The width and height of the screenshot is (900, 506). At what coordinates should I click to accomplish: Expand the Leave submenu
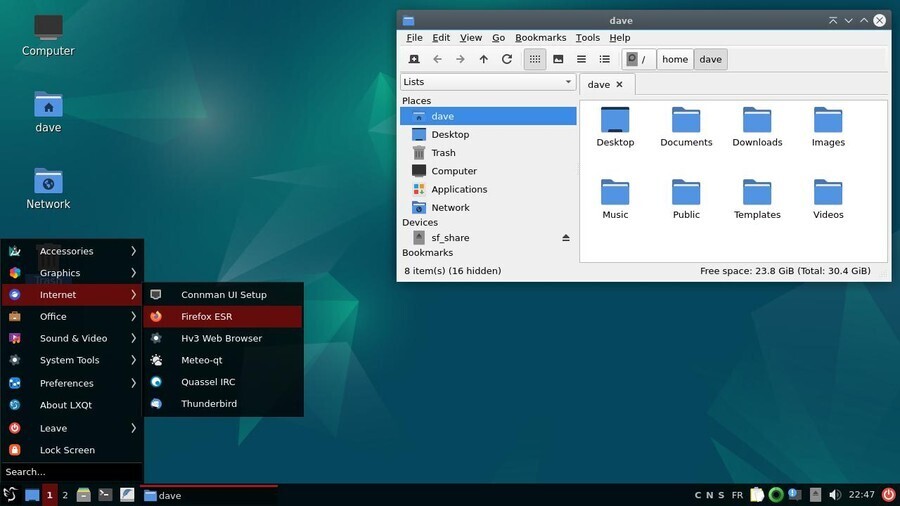click(72, 428)
